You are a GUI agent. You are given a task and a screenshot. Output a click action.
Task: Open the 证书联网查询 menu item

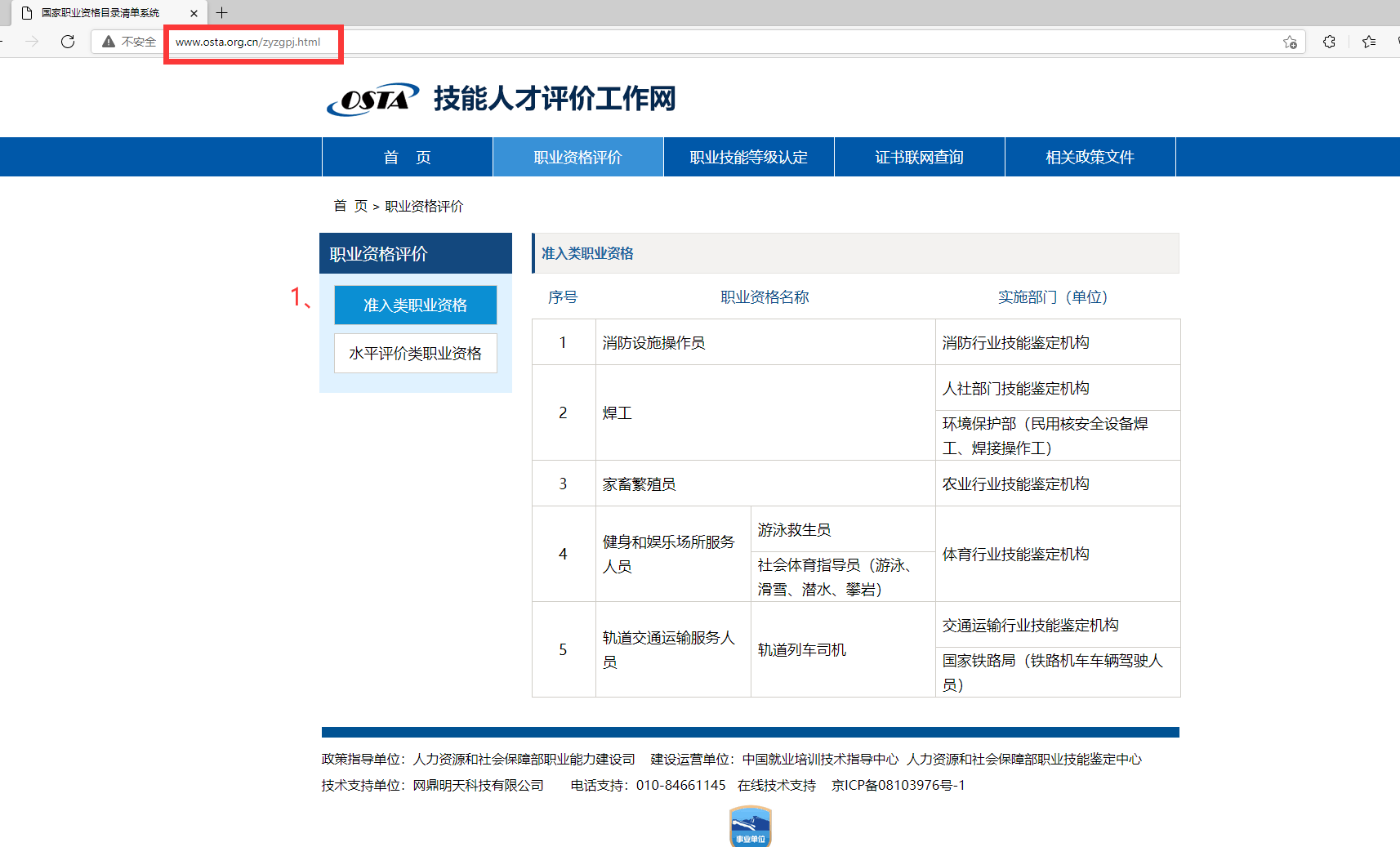(x=918, y=156)
